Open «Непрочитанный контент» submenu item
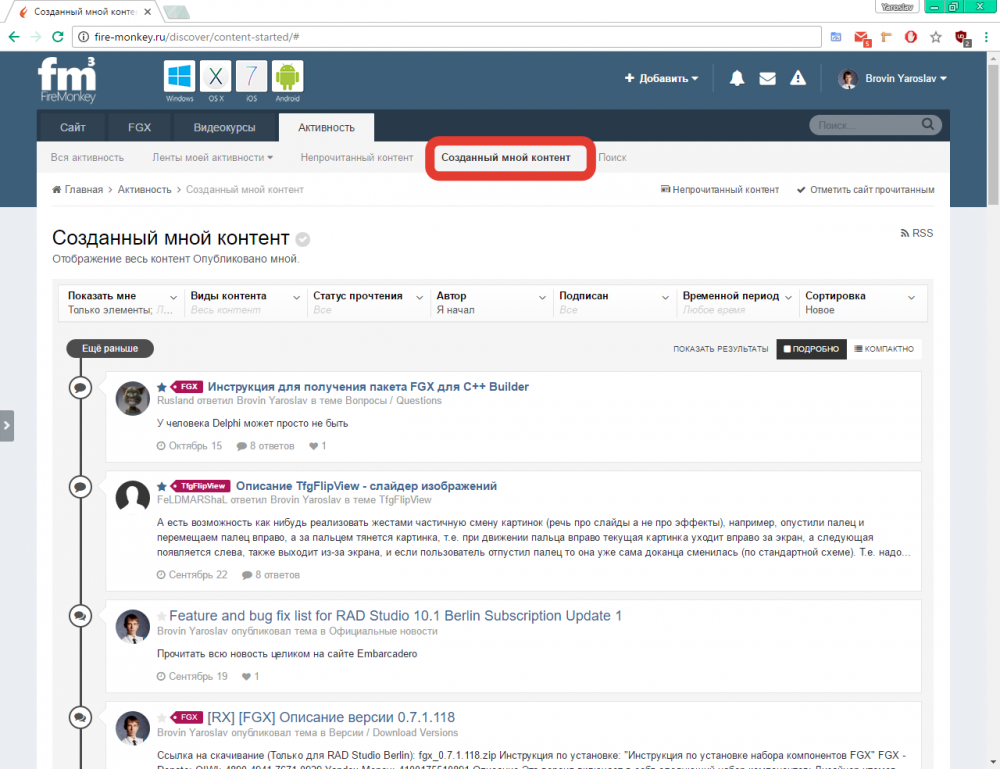Screen dimensions: 1000x769 point(357,157)
